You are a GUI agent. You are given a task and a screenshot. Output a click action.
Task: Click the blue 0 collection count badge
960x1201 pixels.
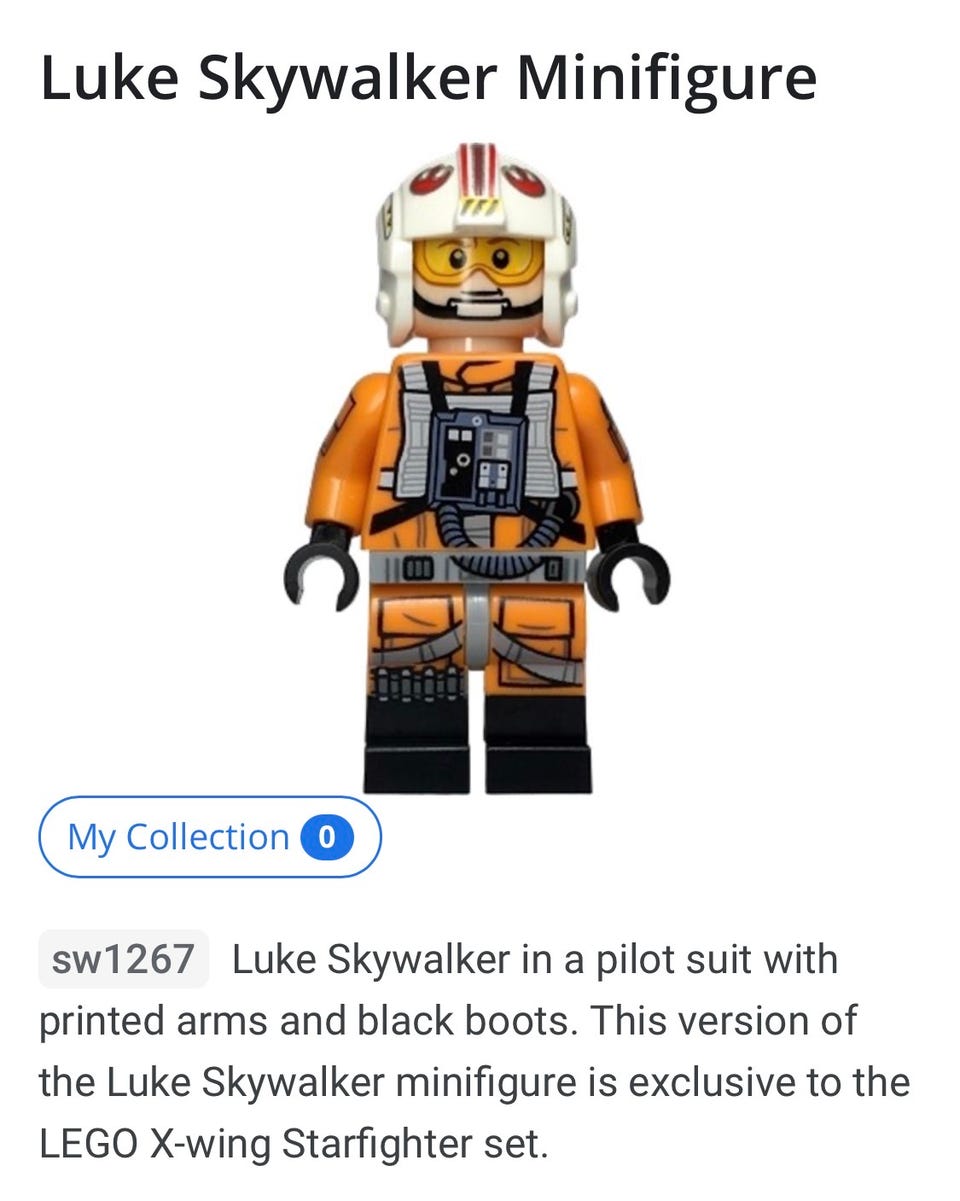click(x=327, y=837)
